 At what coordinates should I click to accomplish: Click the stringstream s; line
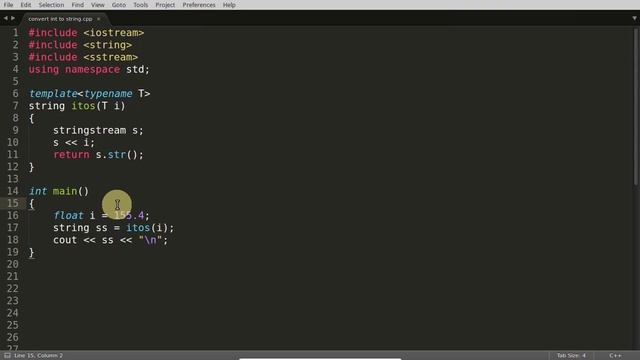(x=98, y=130)
